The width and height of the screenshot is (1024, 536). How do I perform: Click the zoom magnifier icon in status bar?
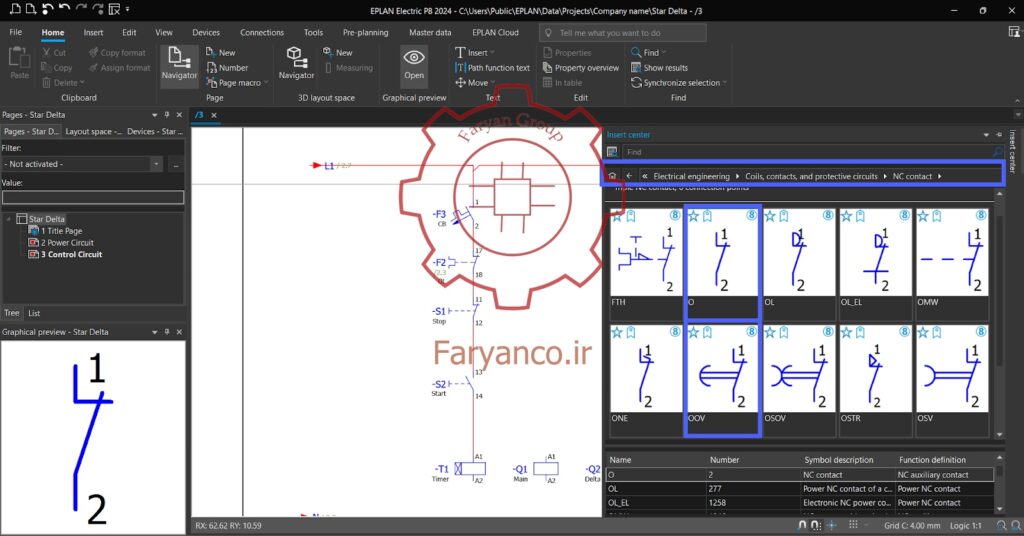click(1001, 525)
